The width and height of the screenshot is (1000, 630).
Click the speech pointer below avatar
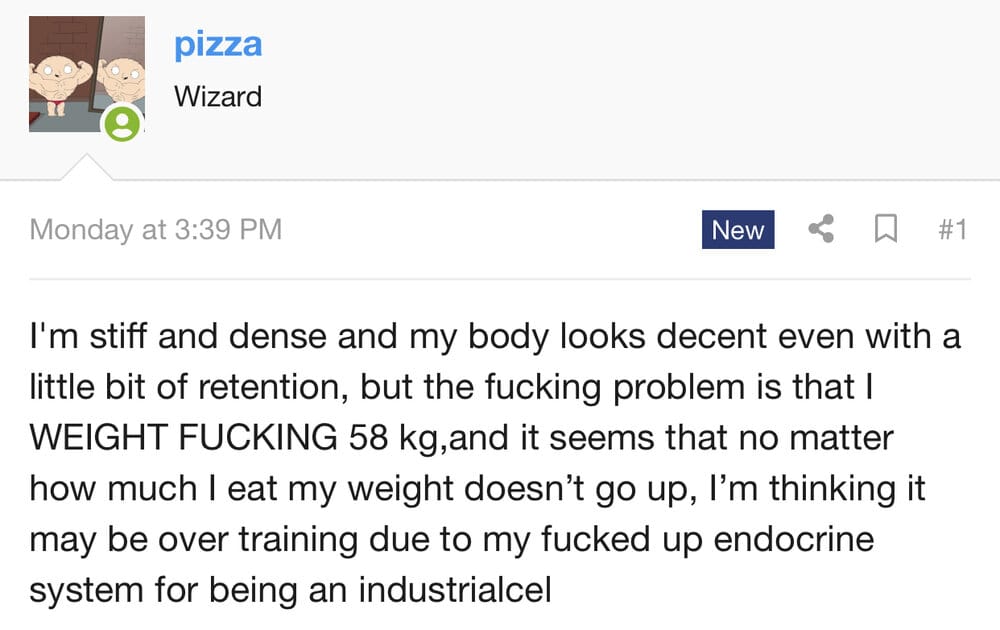click(87, 167)
